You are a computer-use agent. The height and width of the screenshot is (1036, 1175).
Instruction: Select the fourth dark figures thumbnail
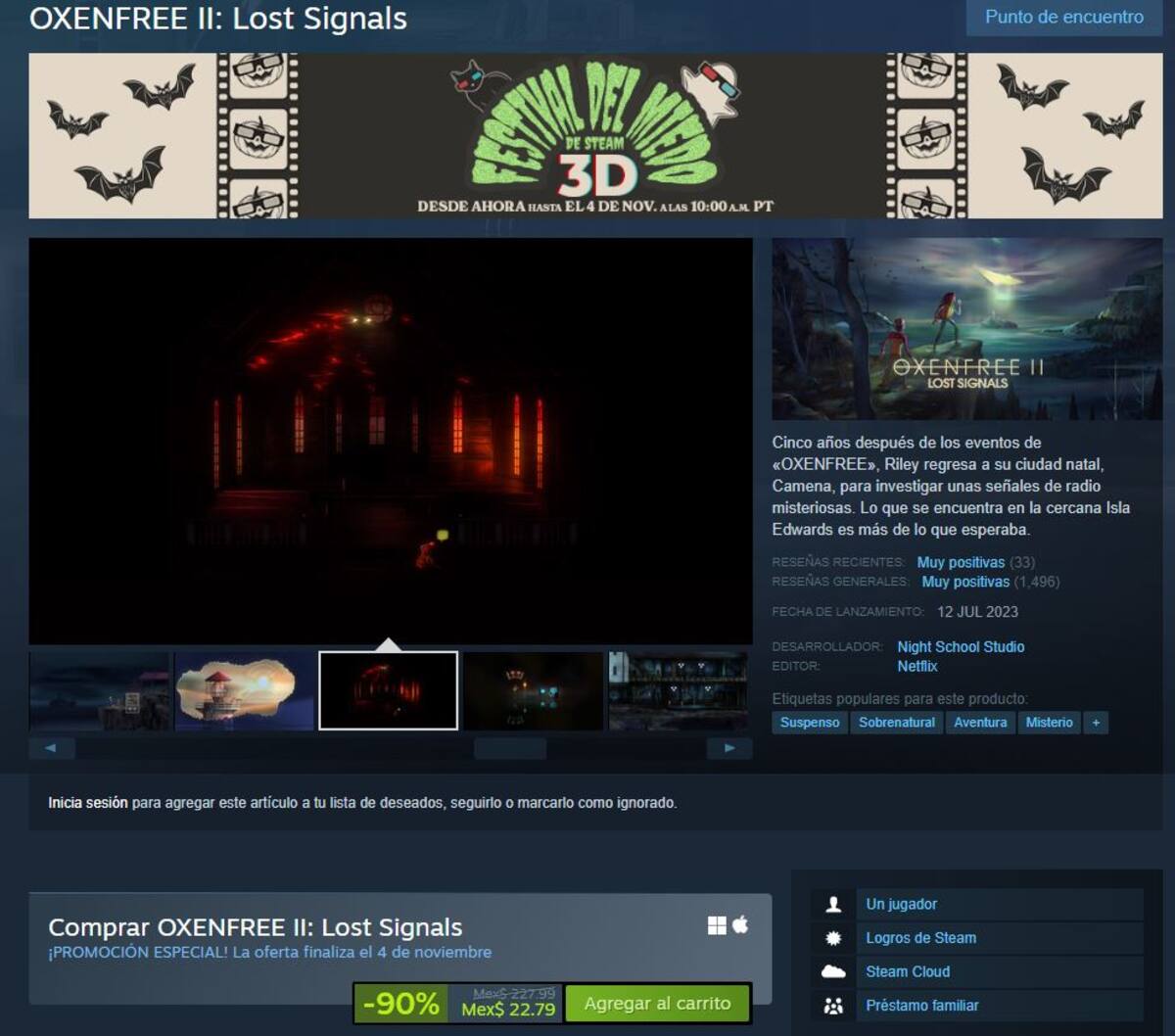point(534,691)
